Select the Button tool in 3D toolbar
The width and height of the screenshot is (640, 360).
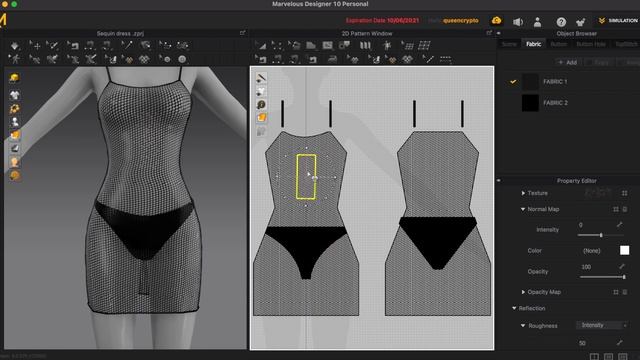point(166,60)
